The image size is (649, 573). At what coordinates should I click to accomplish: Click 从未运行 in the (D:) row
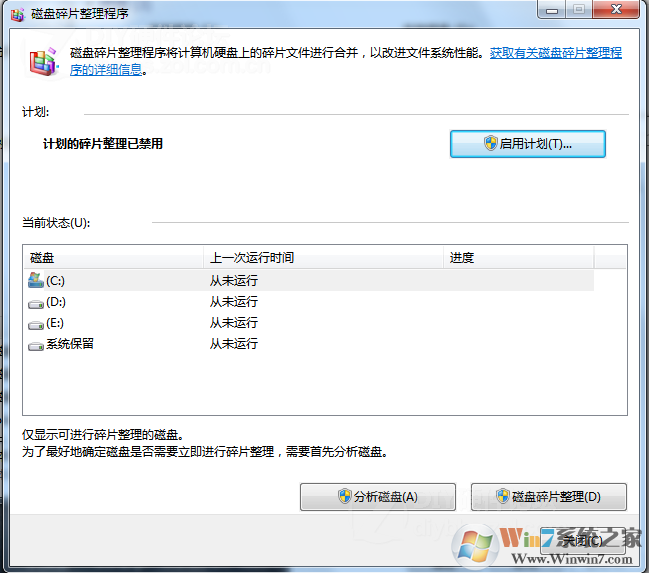coord(234,302)
